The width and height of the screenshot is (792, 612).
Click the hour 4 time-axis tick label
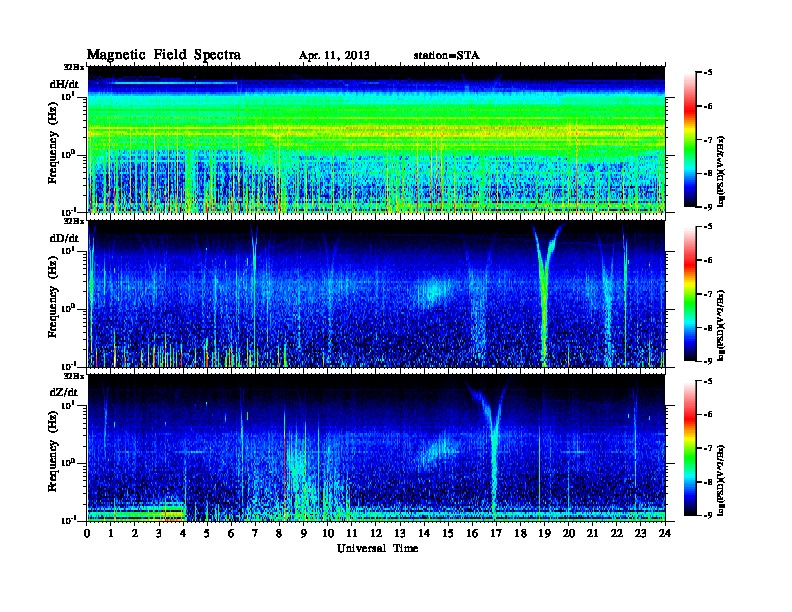(x=183, y=534)
